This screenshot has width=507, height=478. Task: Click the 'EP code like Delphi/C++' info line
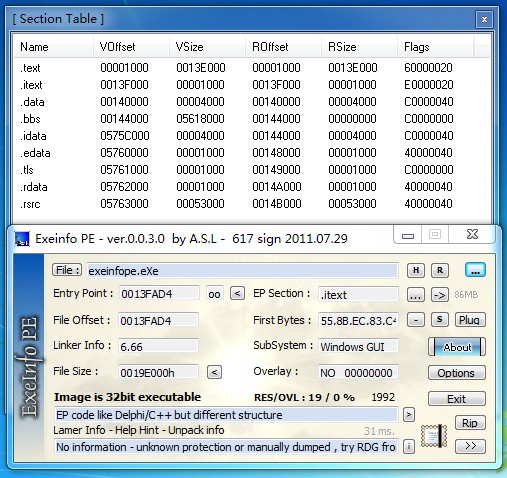pos(226,415)
